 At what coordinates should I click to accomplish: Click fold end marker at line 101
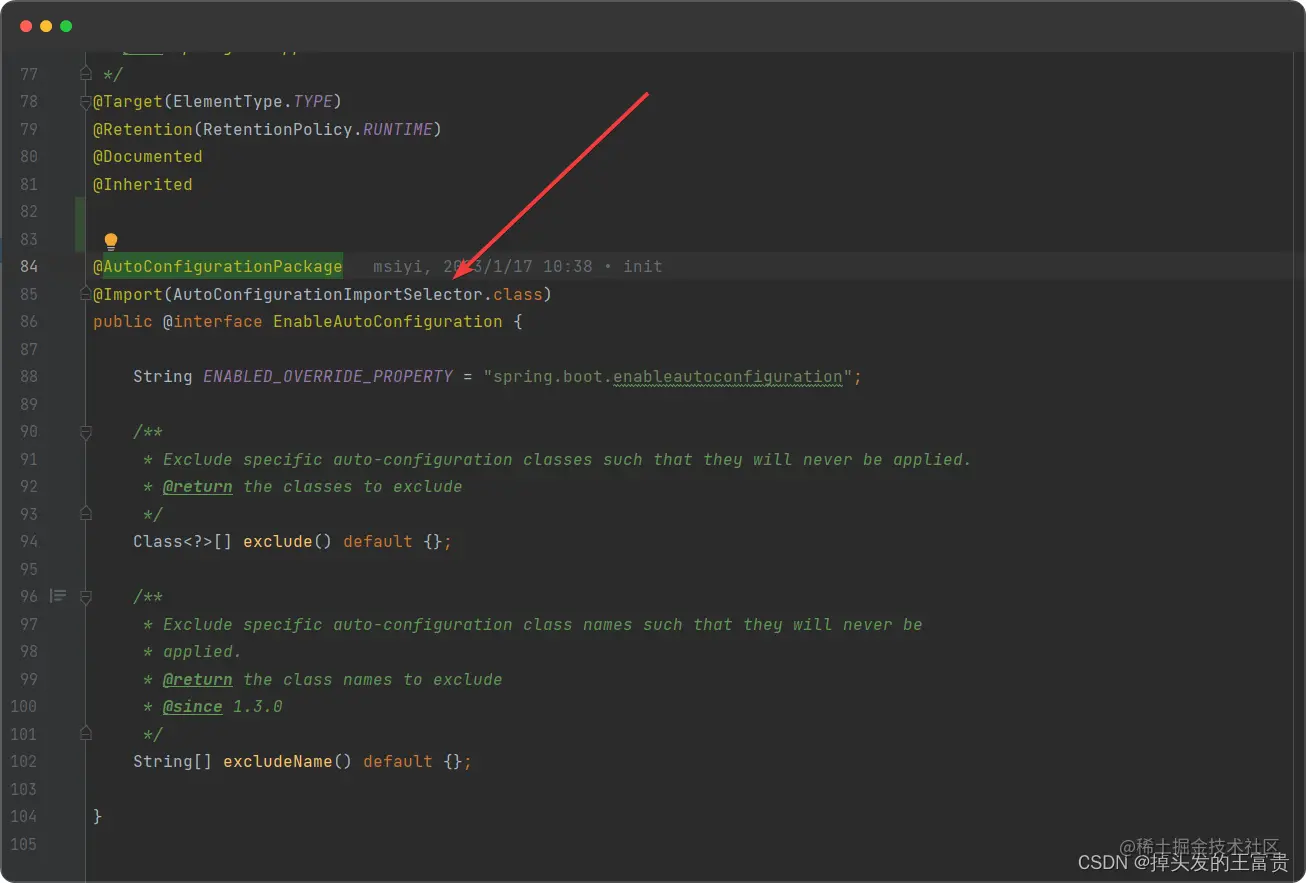(x=86, y=734)
